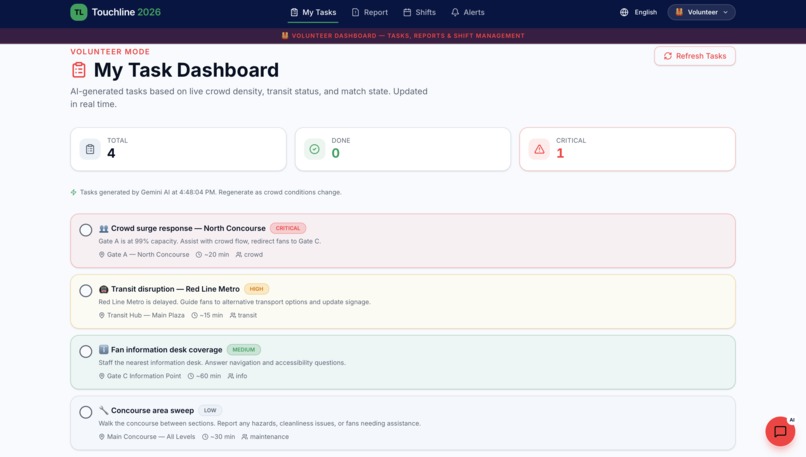The image size is (806, 457).
Task: Click the people icon beside maintenance tag
Action: 245,436
